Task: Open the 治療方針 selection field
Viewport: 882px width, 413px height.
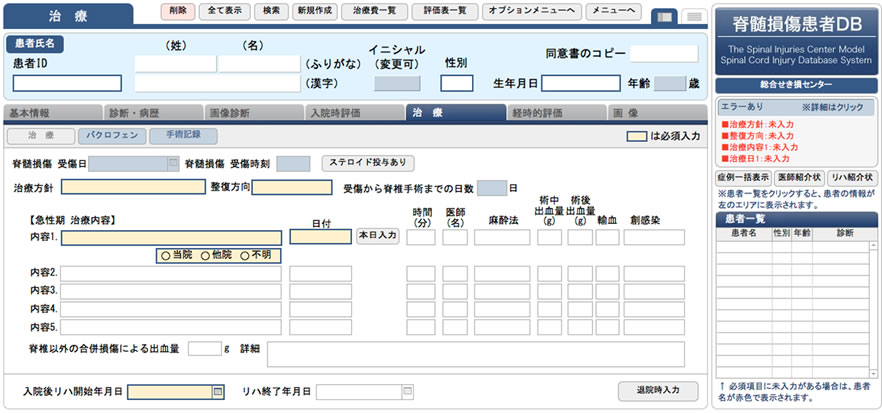Action: click(133, 187)
